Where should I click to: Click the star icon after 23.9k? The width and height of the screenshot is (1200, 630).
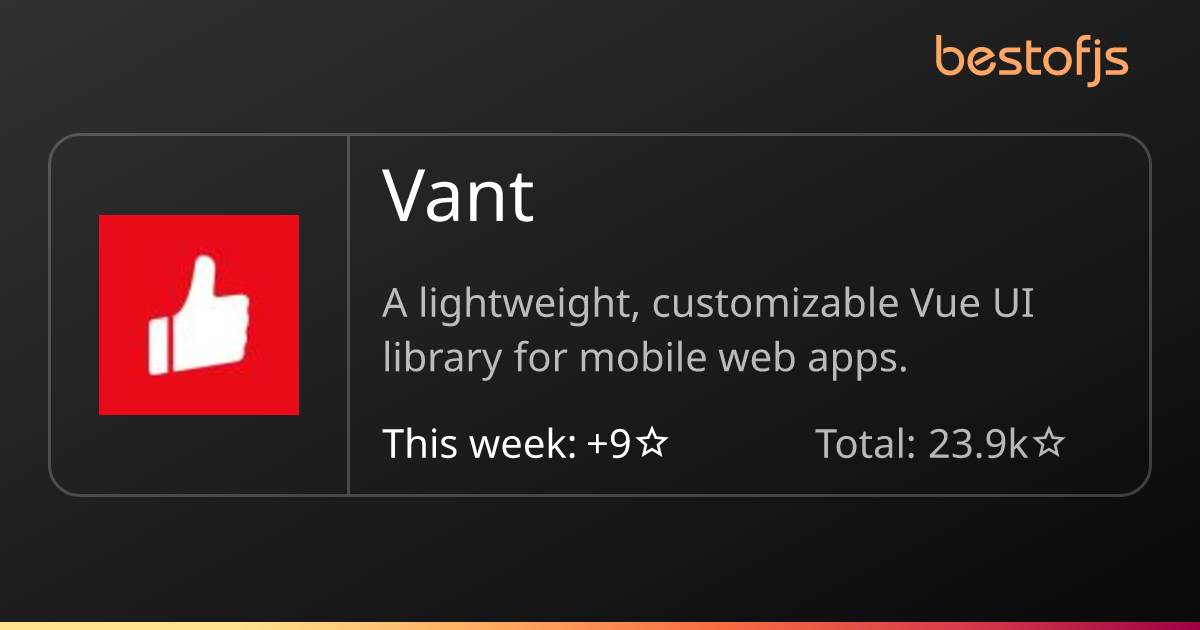pyautogui.click(x=1048, y=444)
